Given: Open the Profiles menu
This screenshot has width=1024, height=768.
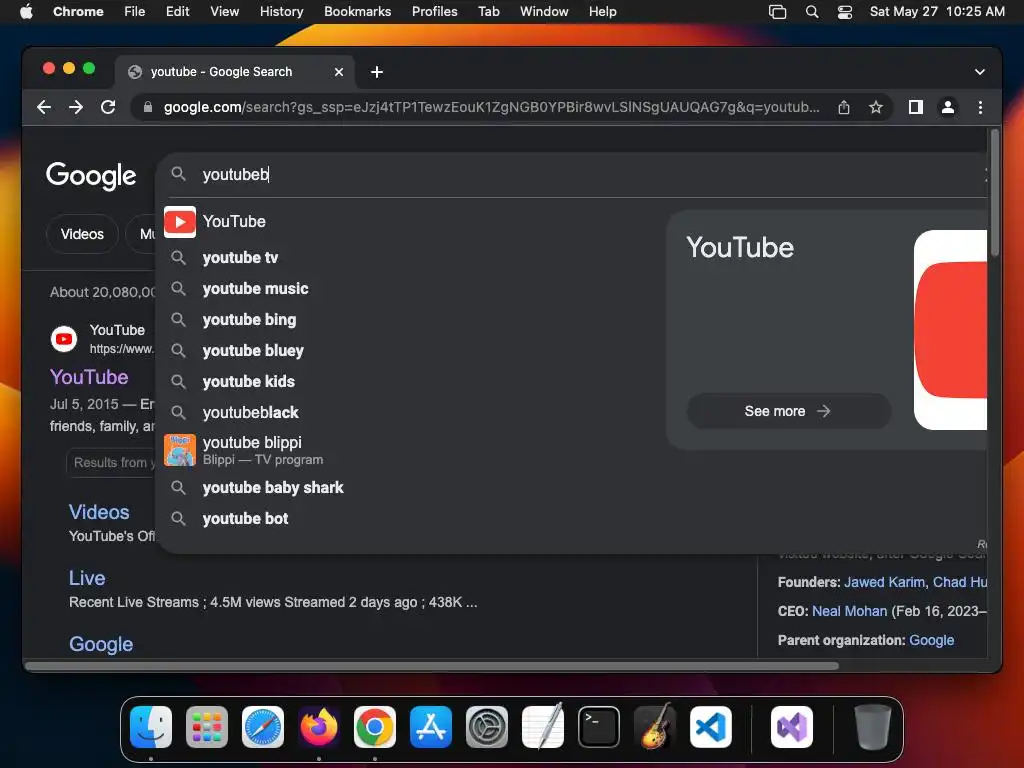Looking at the screenshot, I should click(434, 11).
